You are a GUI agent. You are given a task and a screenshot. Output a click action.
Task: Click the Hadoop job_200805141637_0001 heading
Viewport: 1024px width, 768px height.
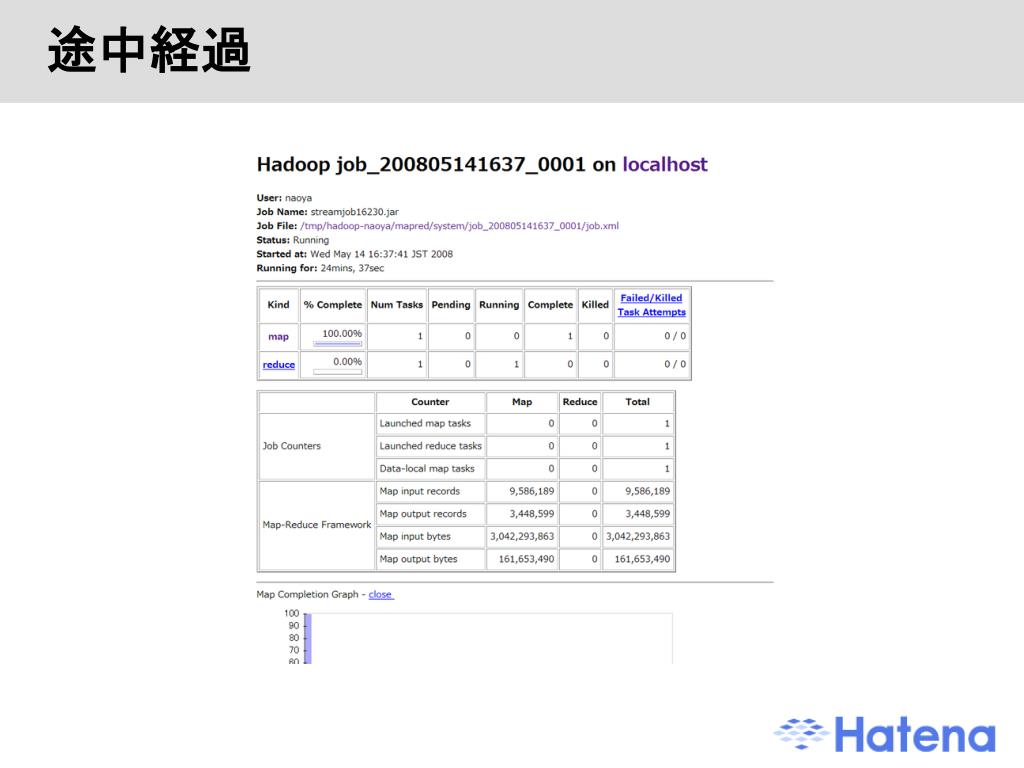(421, 164)
